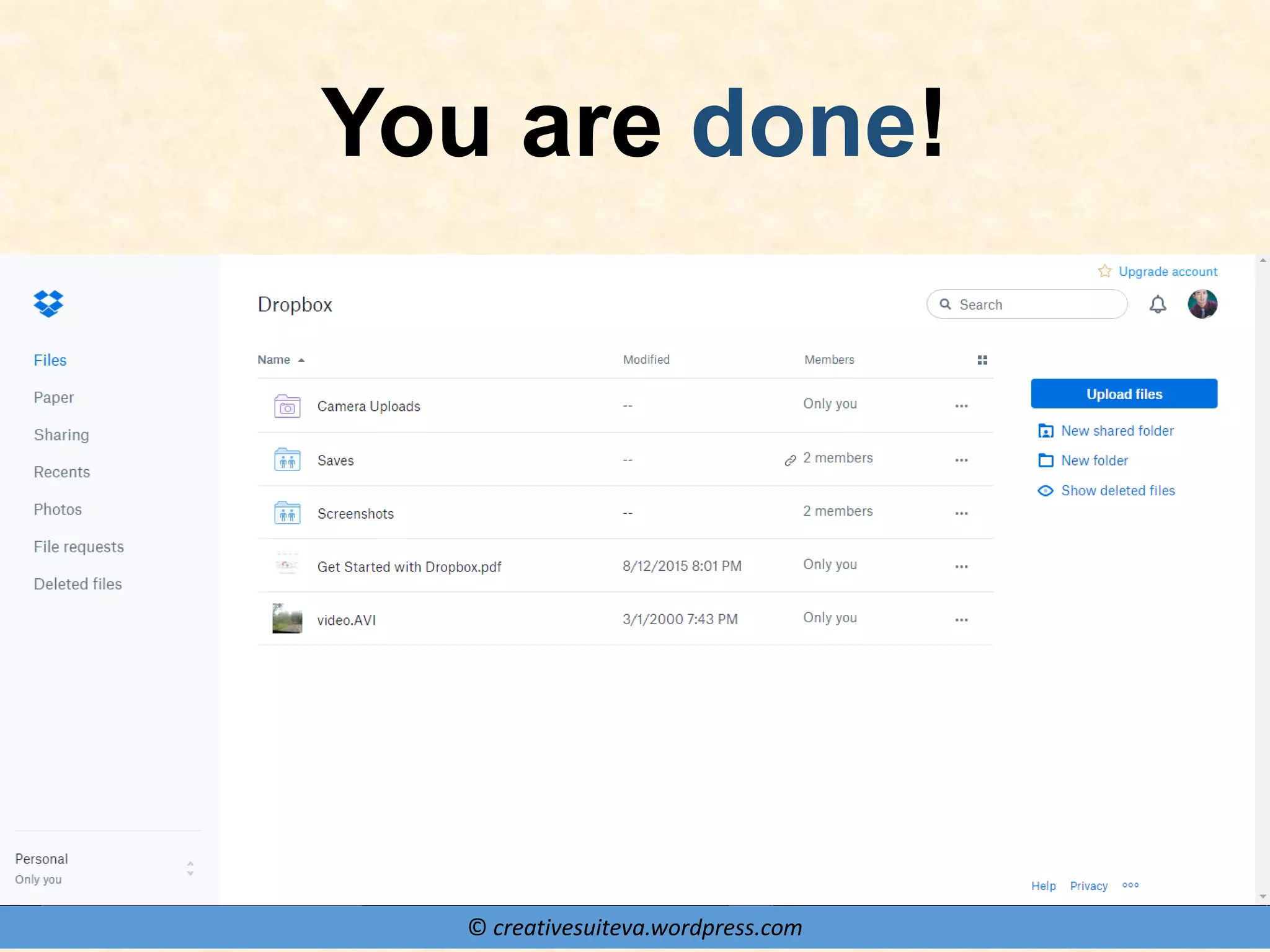Screen dimensions: 1270x952
Task: Click the New folder icon
Action: point(1046,461)
